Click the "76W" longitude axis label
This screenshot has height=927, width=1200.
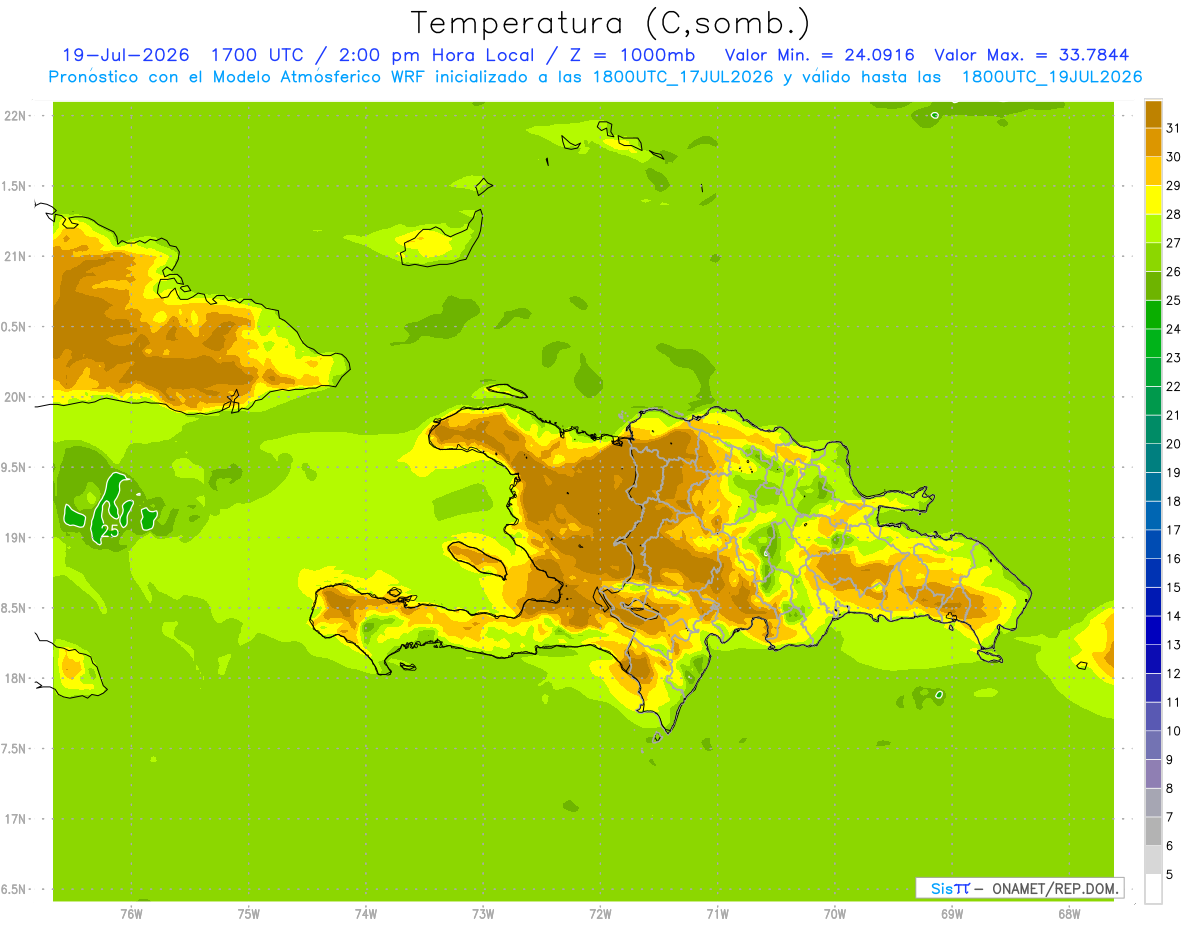point(131,913)
